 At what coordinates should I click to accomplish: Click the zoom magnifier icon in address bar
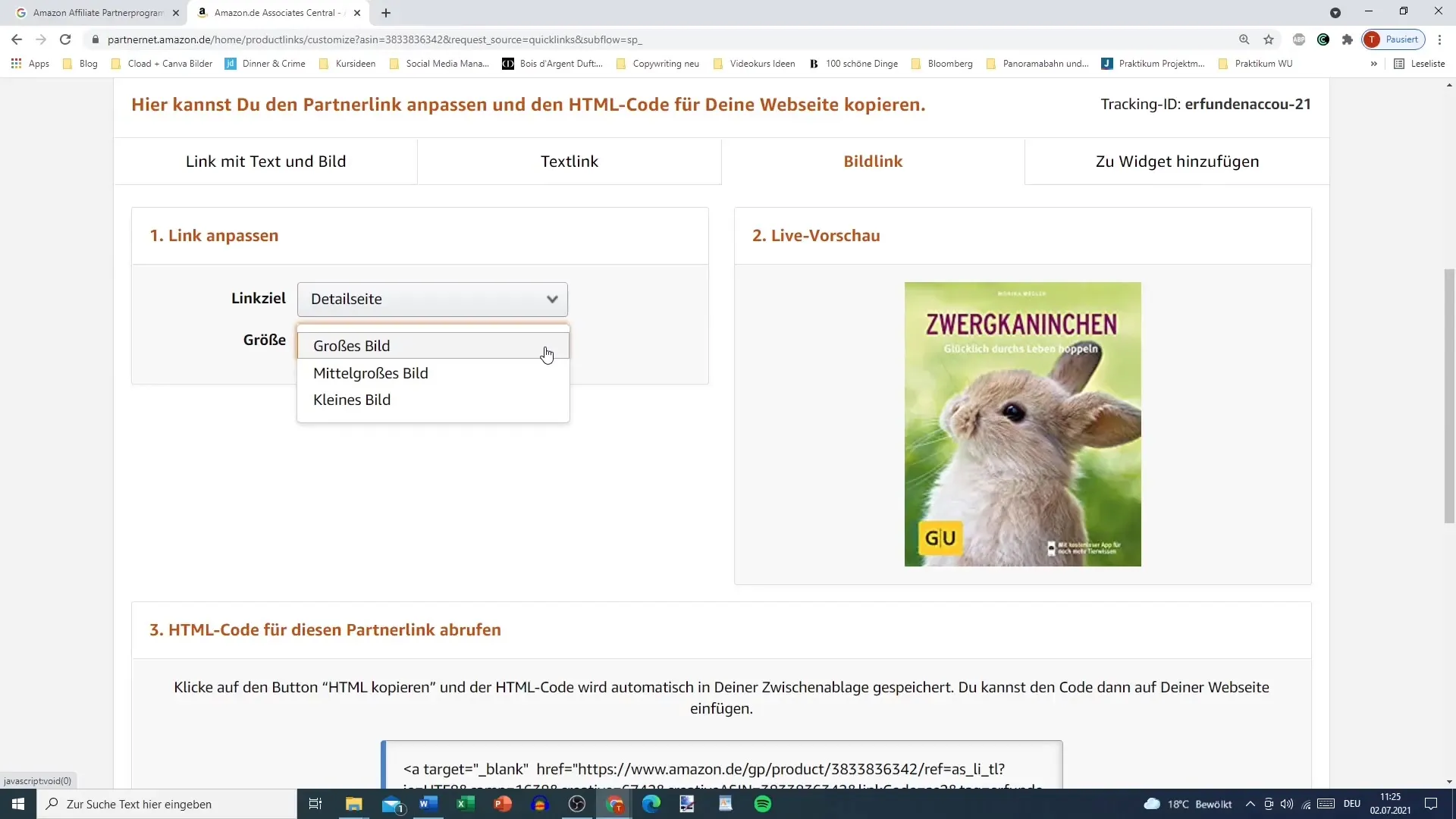click(1244, 39)
